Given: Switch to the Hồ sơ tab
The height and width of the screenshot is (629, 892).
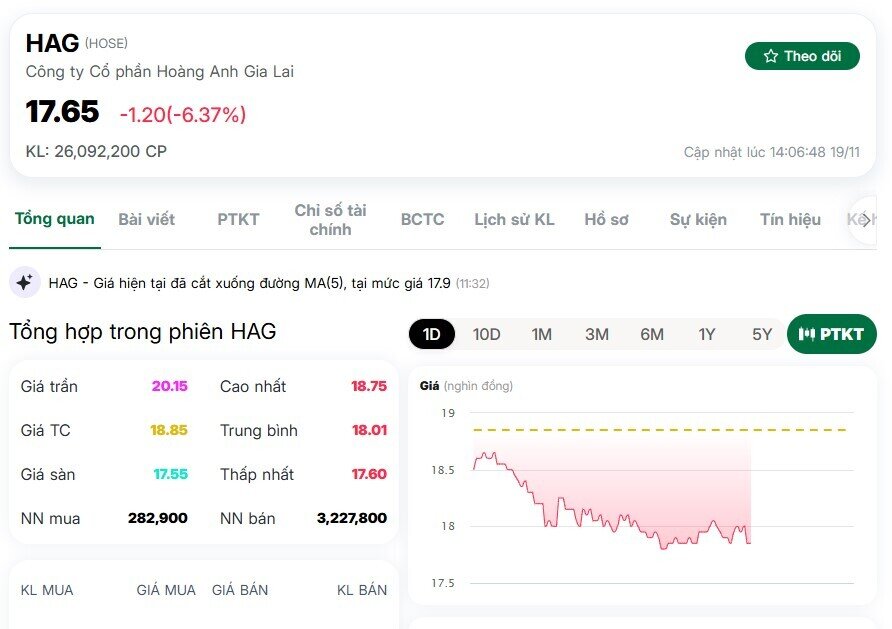Looking at the screenshot, I should [607, 219].
